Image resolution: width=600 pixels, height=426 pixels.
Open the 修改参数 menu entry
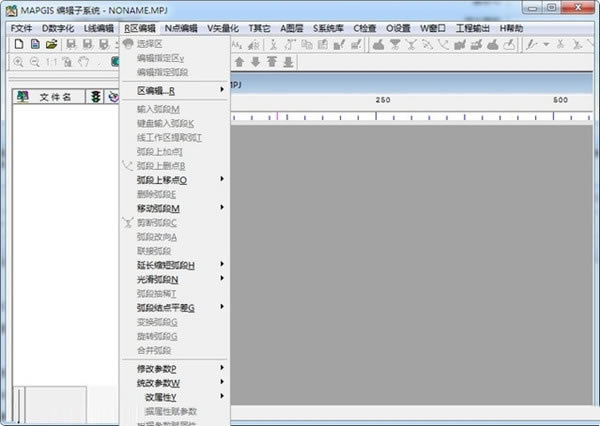175,368
